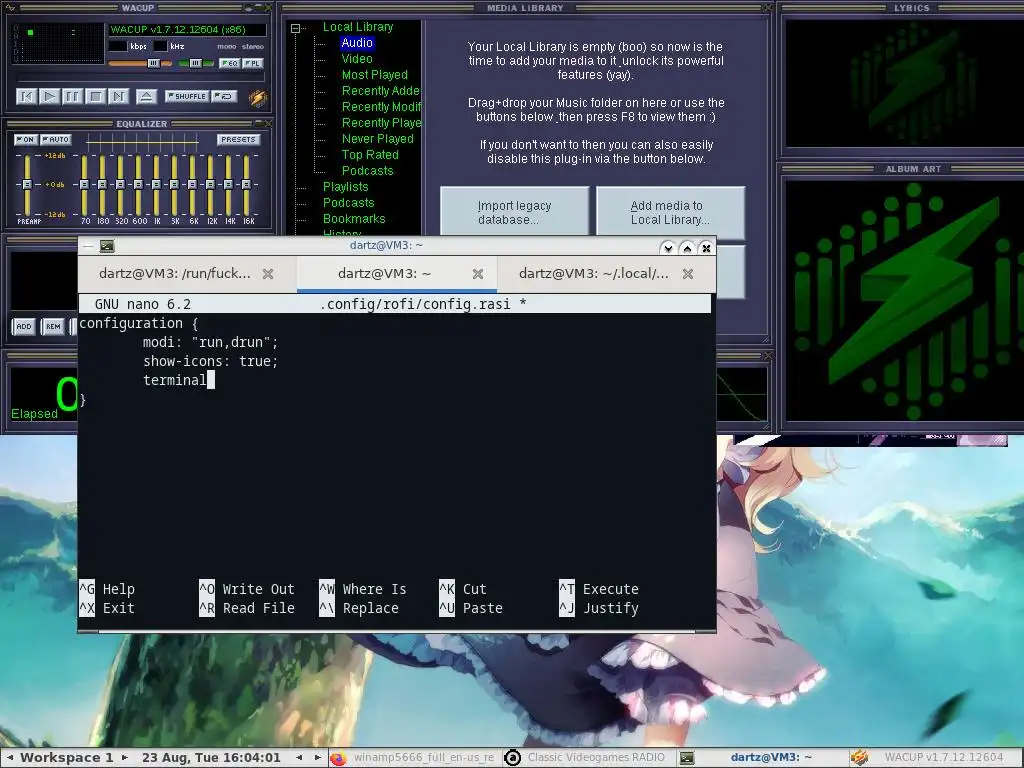The height and width of the screenshot is (768, 1024).
Task: Close the dartz@VM3: ~ terminal tab
Action: point(478,274)
